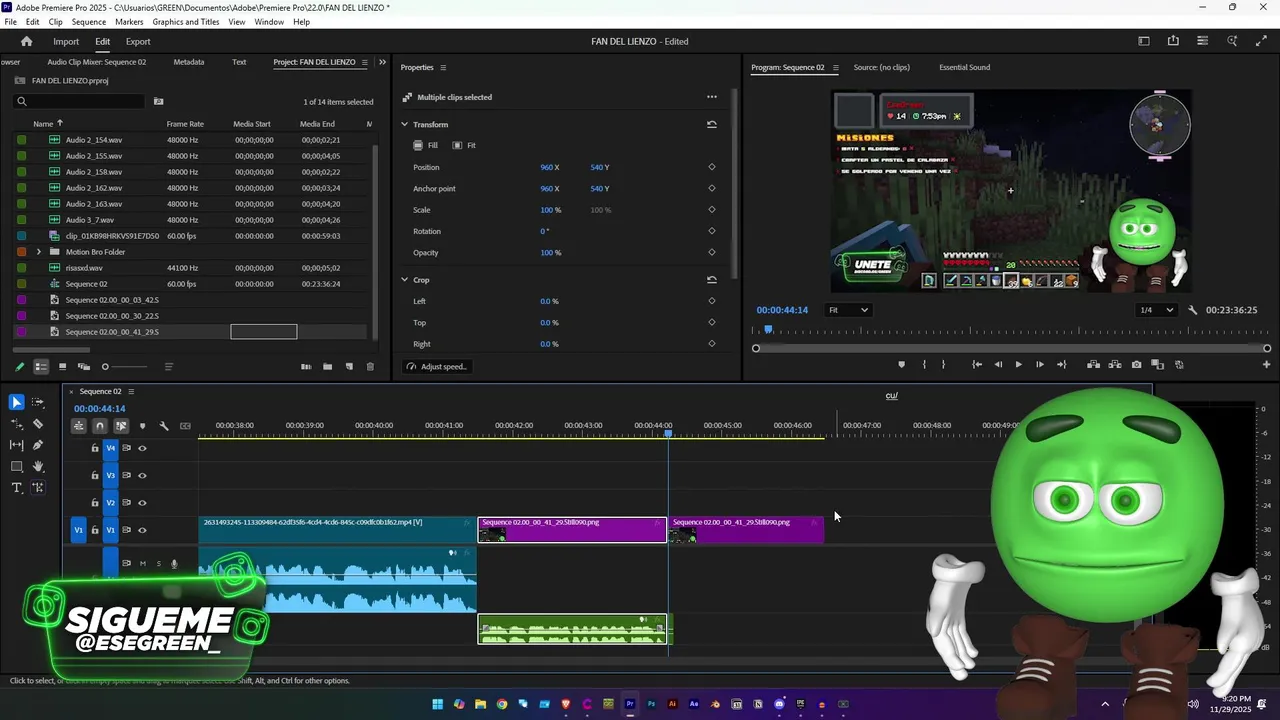Toggle linked selection button in timeline
The image size is (1280, 720).
point(121,426)
